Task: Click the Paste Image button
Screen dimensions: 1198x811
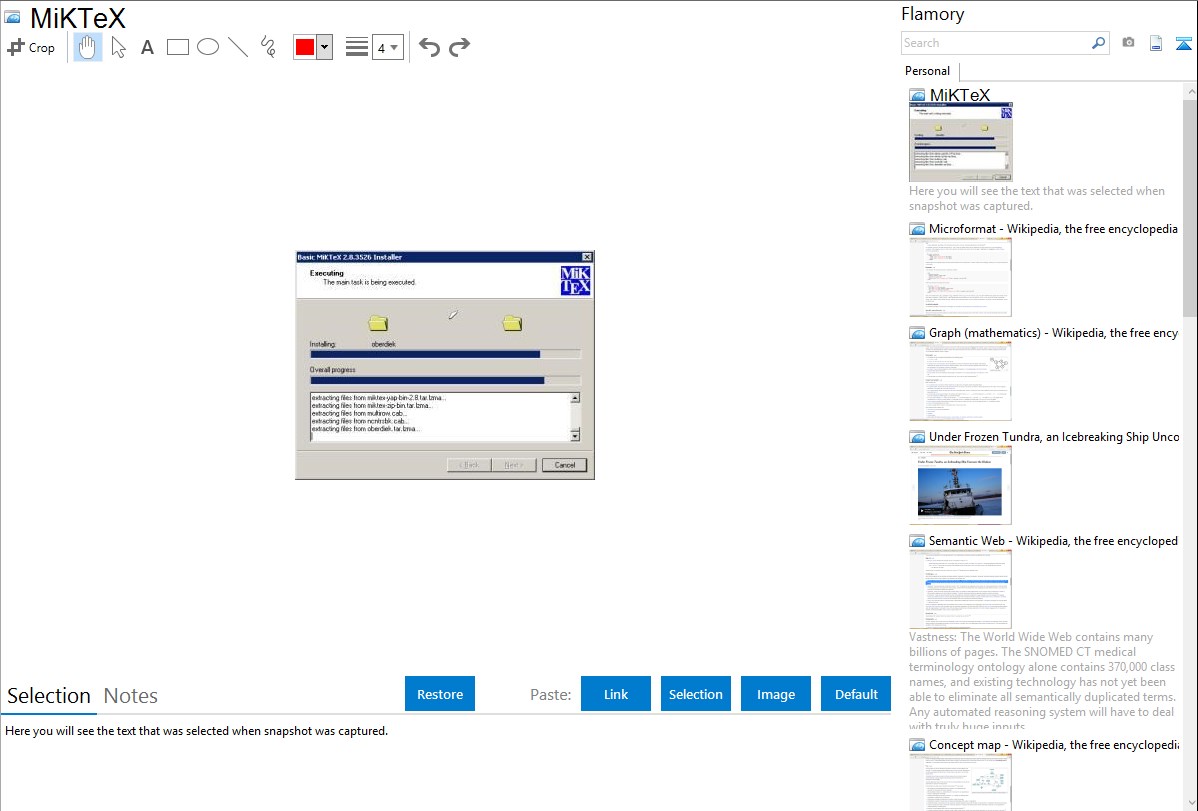Action: pyautogui.click(x=775, y=694)
